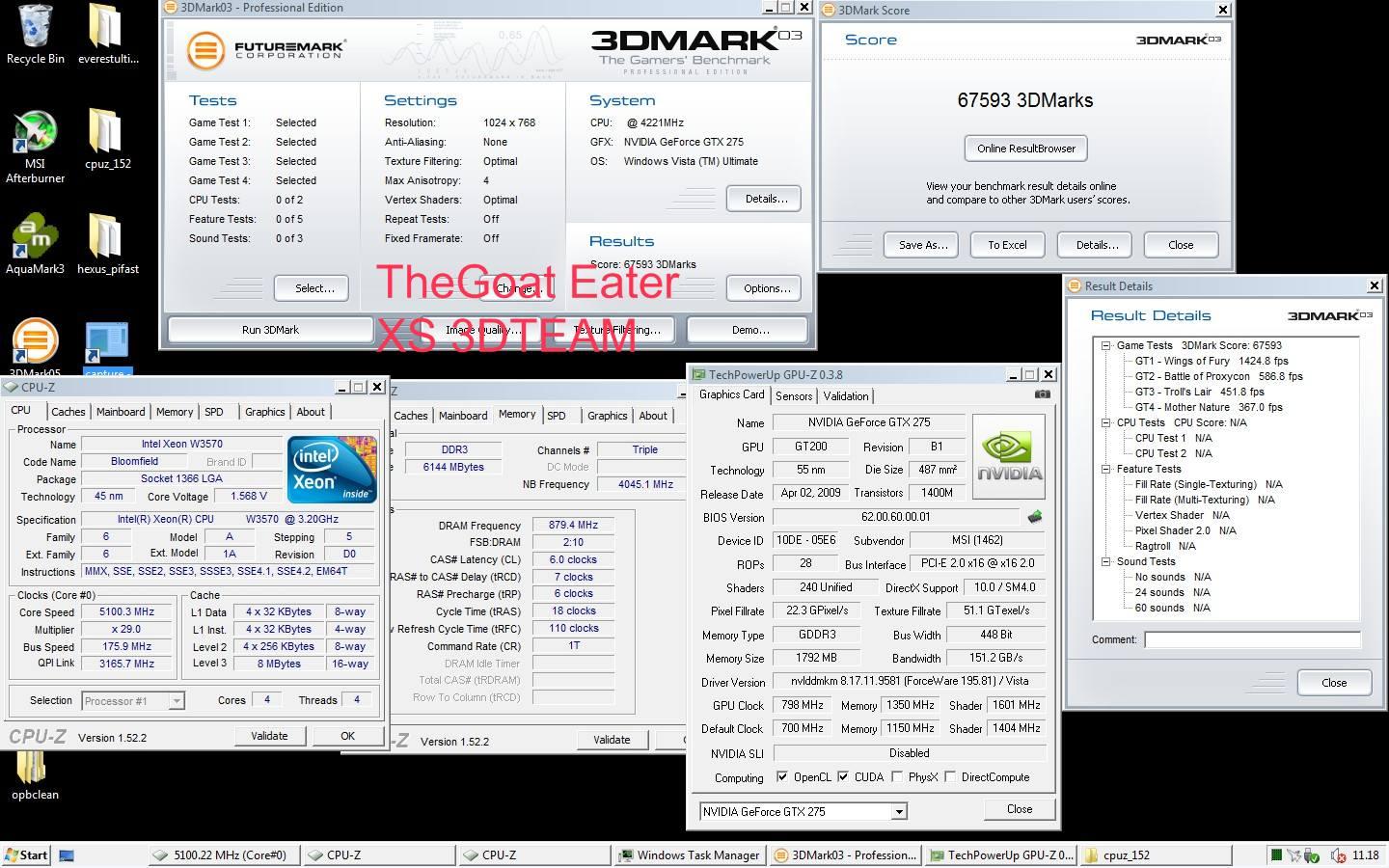Image resolution: width=1389 pixels, height=868 pixels.
Task: Click Close in the Result Details window
Action: pos(1334,683)
